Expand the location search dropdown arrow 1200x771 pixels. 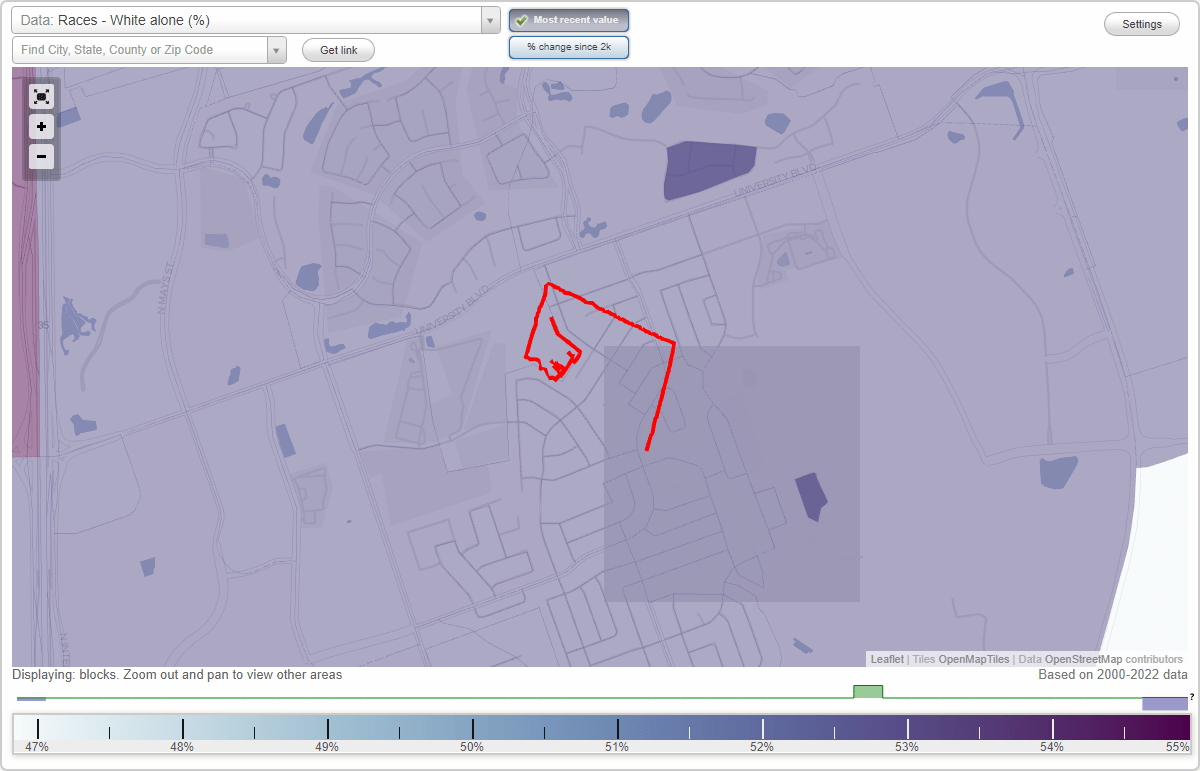[276, 50]
